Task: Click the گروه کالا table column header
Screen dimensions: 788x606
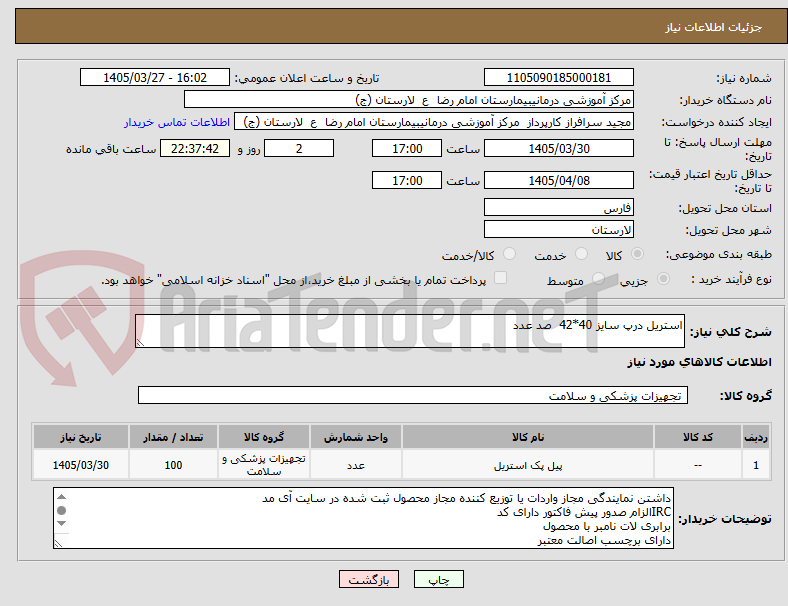Action: click(264, 437)
